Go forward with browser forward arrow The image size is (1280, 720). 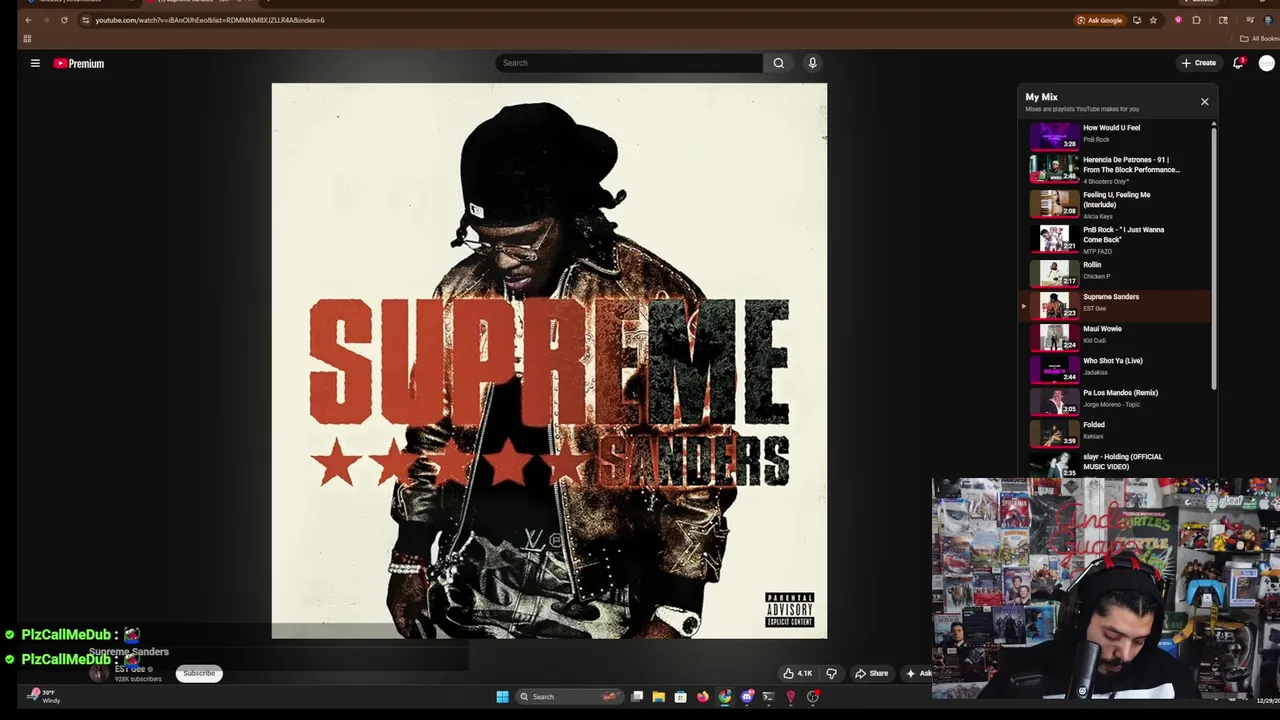pyautogui.click(x=46, y=20)
